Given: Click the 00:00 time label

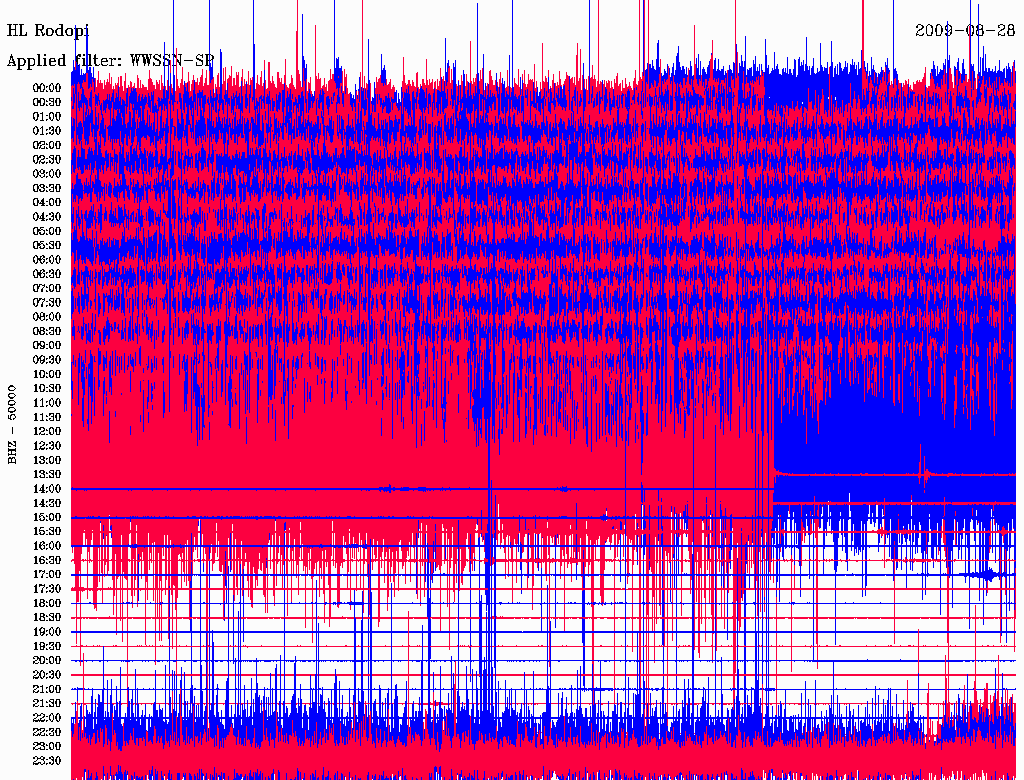Looking at the screenshot, I should (x=47, y=88).
